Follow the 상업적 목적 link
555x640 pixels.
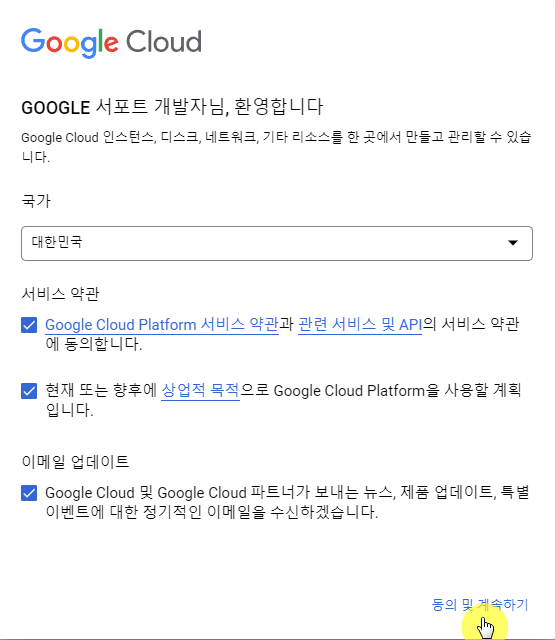(x=200, y=391)
